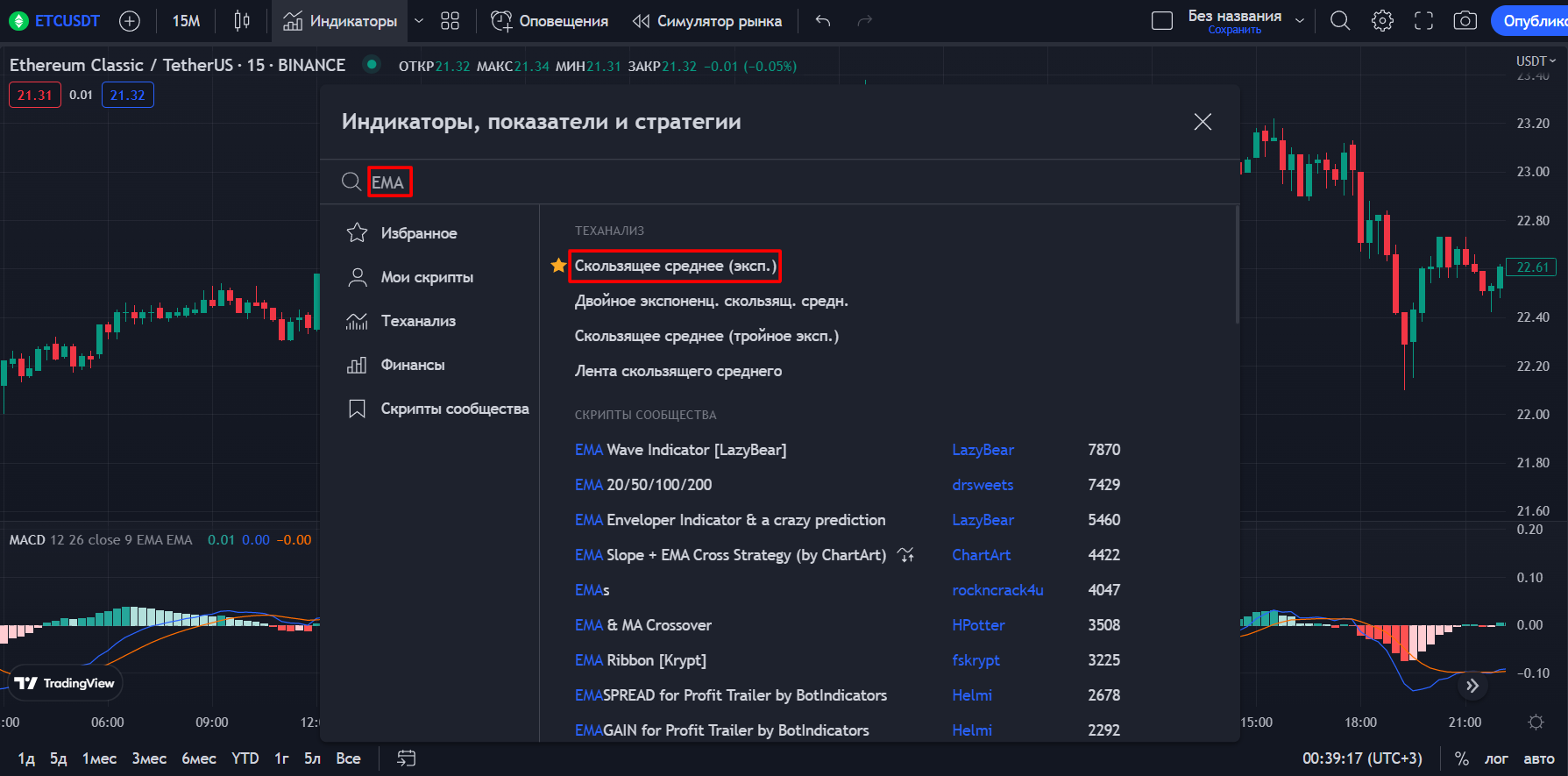This screenshot has height=776, width=1568.
Task: Open Финансы category
Action: (413, 365)
